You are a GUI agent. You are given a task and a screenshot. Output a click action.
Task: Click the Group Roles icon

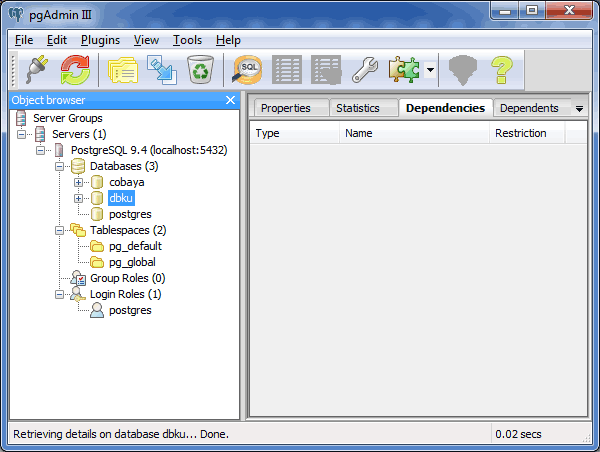point(78,278)
